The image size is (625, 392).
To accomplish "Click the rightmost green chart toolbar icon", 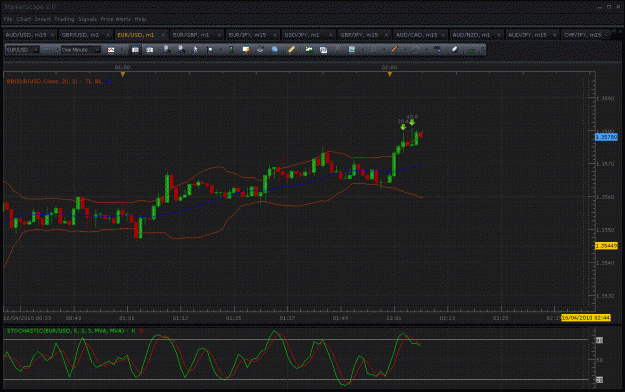I will click(472, 50).
